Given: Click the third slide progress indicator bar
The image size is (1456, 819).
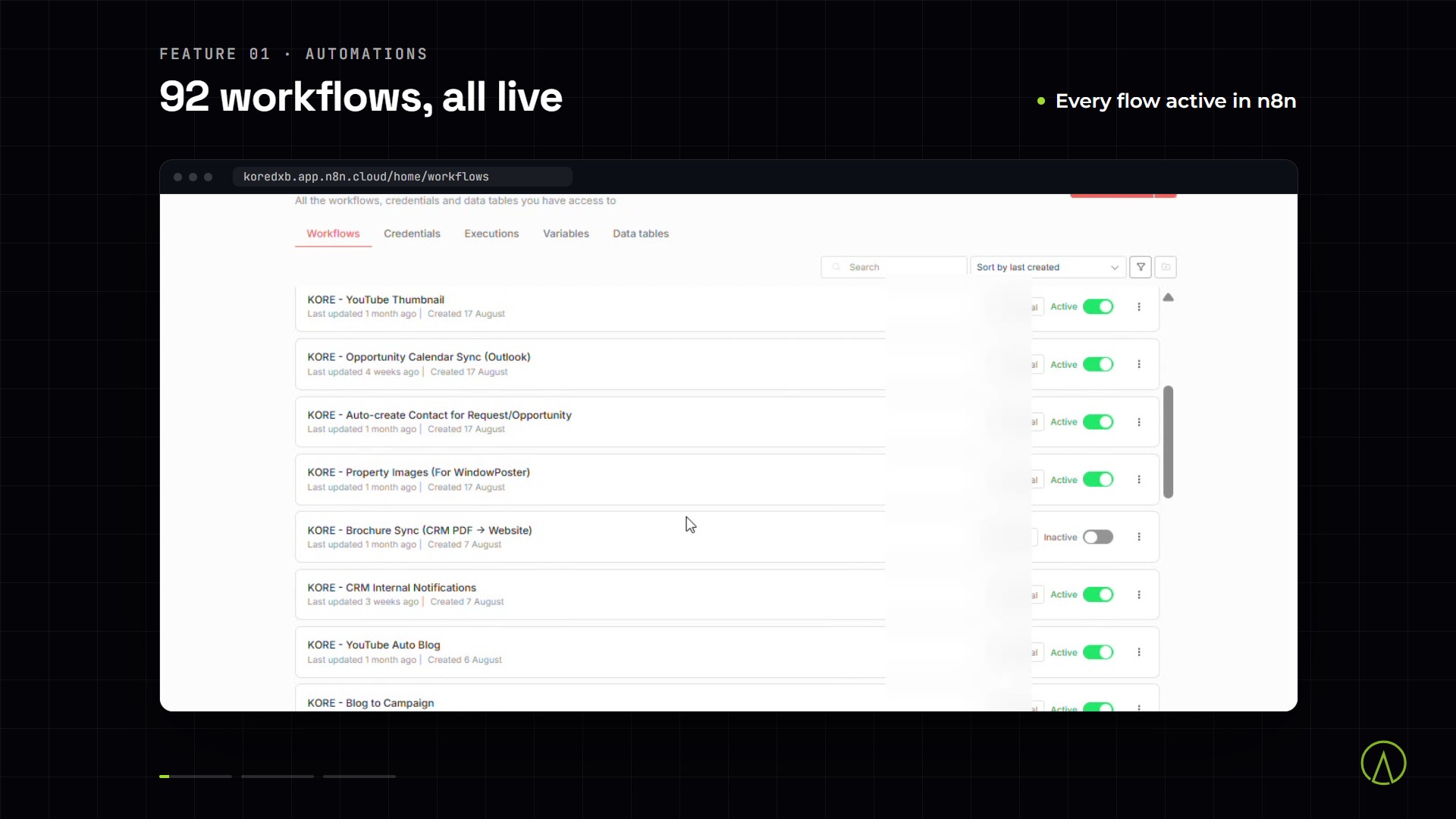Looking at the screenshot, I should click(359, 777).
